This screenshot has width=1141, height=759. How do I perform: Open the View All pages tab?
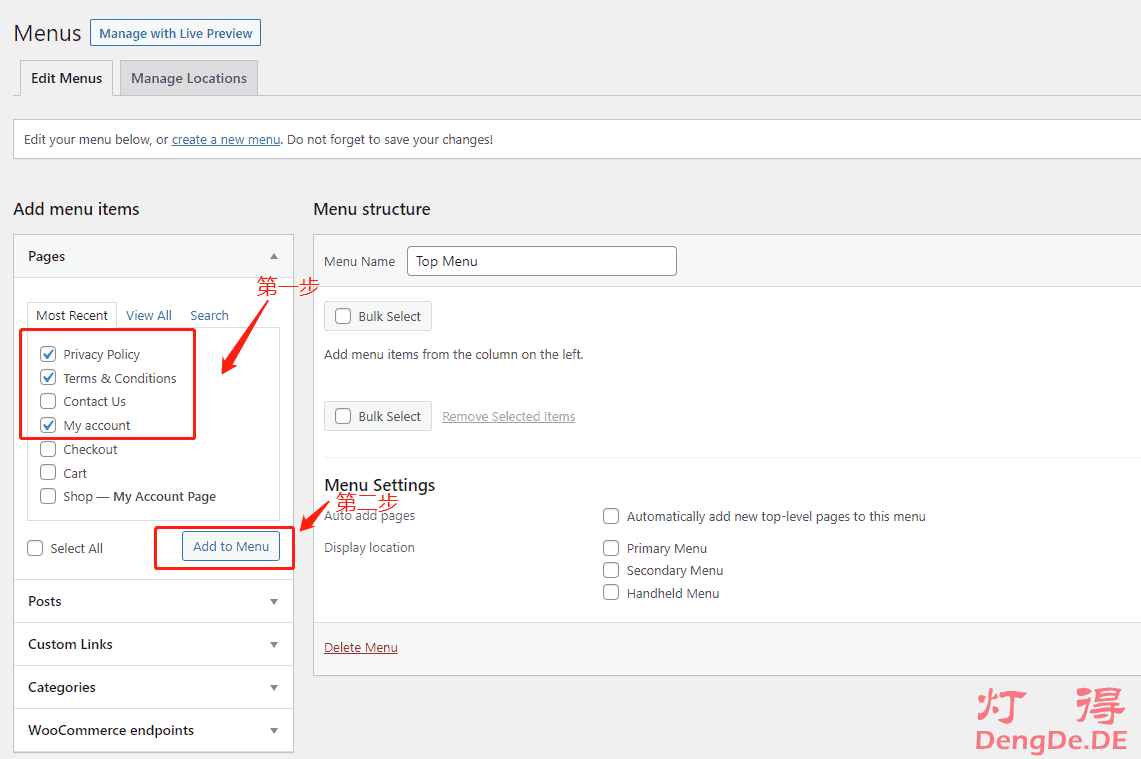tap(149, 315)
